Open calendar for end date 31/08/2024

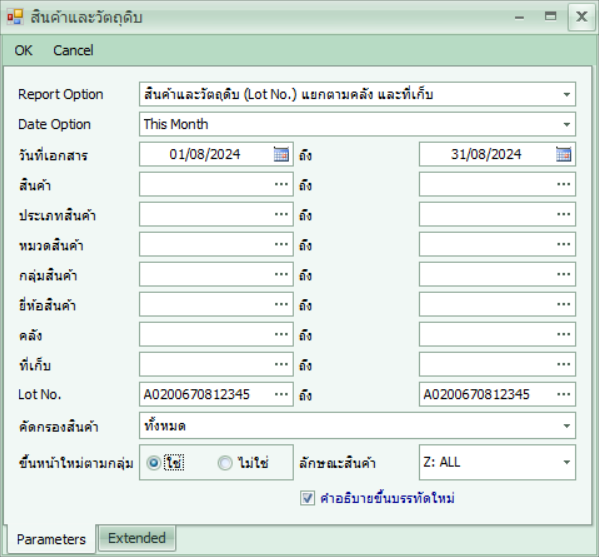click(563, 154)
